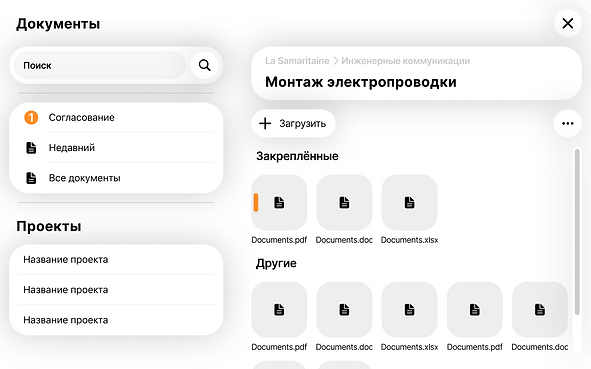Click the Проекты heading
Image resolution: width=591 pixels, height=369 pixels.
[49, 226]
